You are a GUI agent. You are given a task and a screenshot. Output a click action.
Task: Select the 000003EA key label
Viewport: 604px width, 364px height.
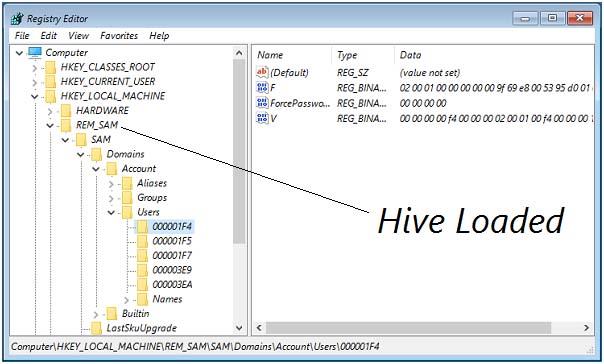[172, 285]
